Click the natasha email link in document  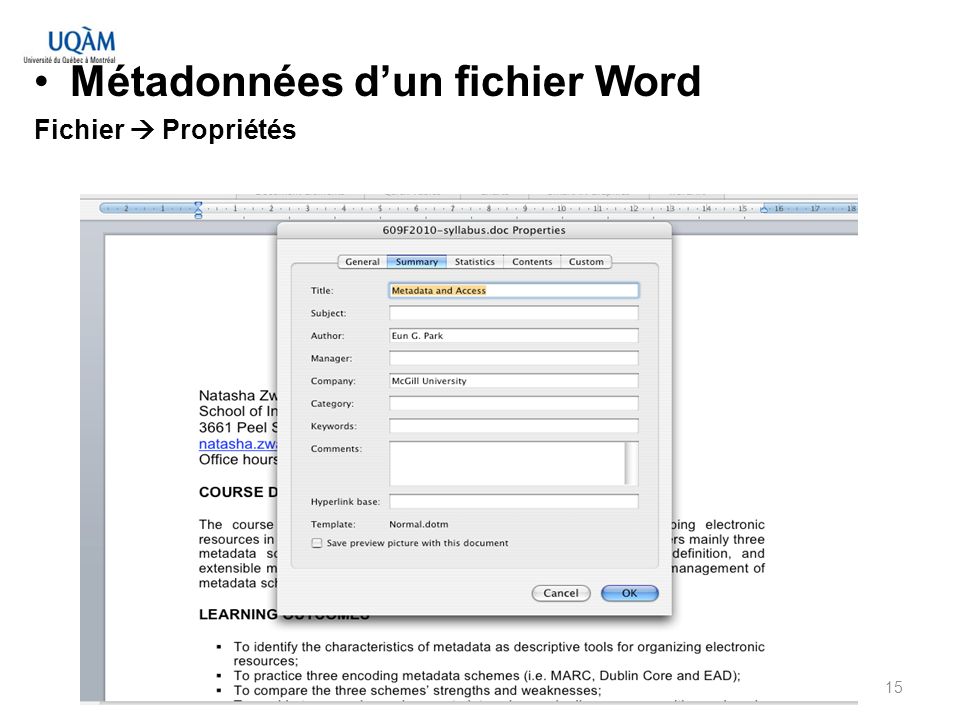238,444
